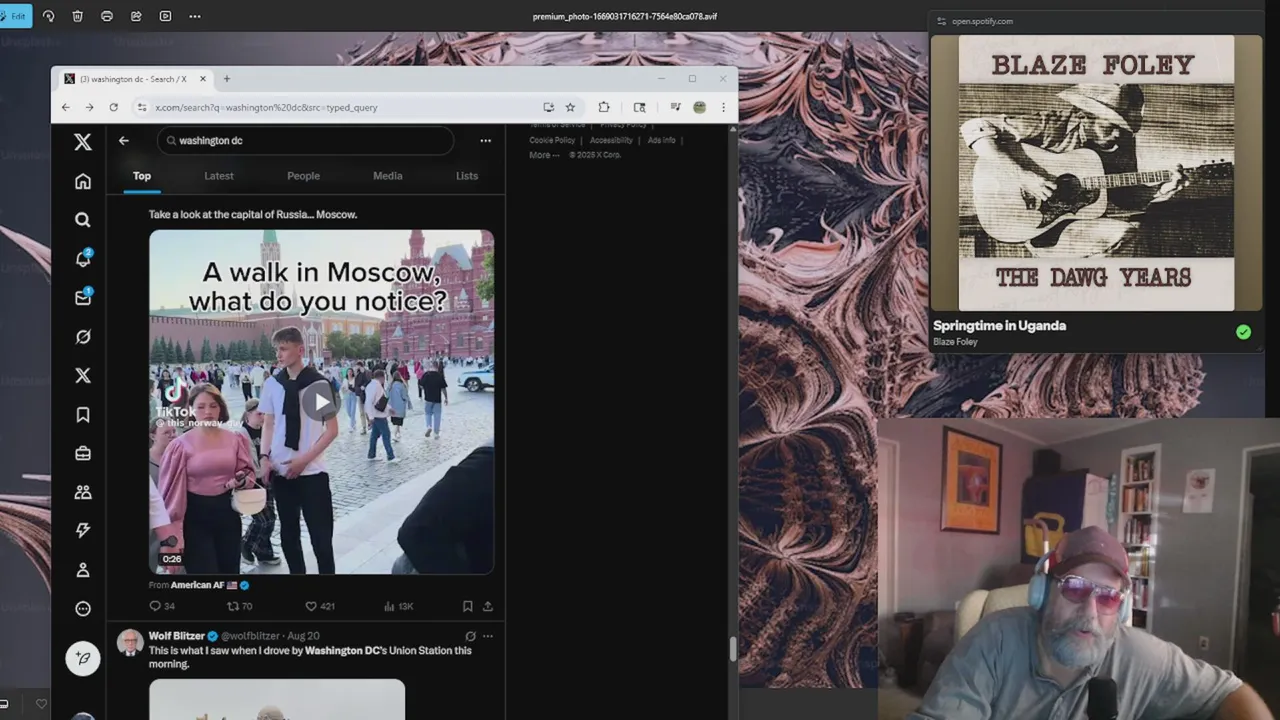The image size is (1280, 720).
Task: Play the Moscow walk video
Action: (x=321, y=402)
